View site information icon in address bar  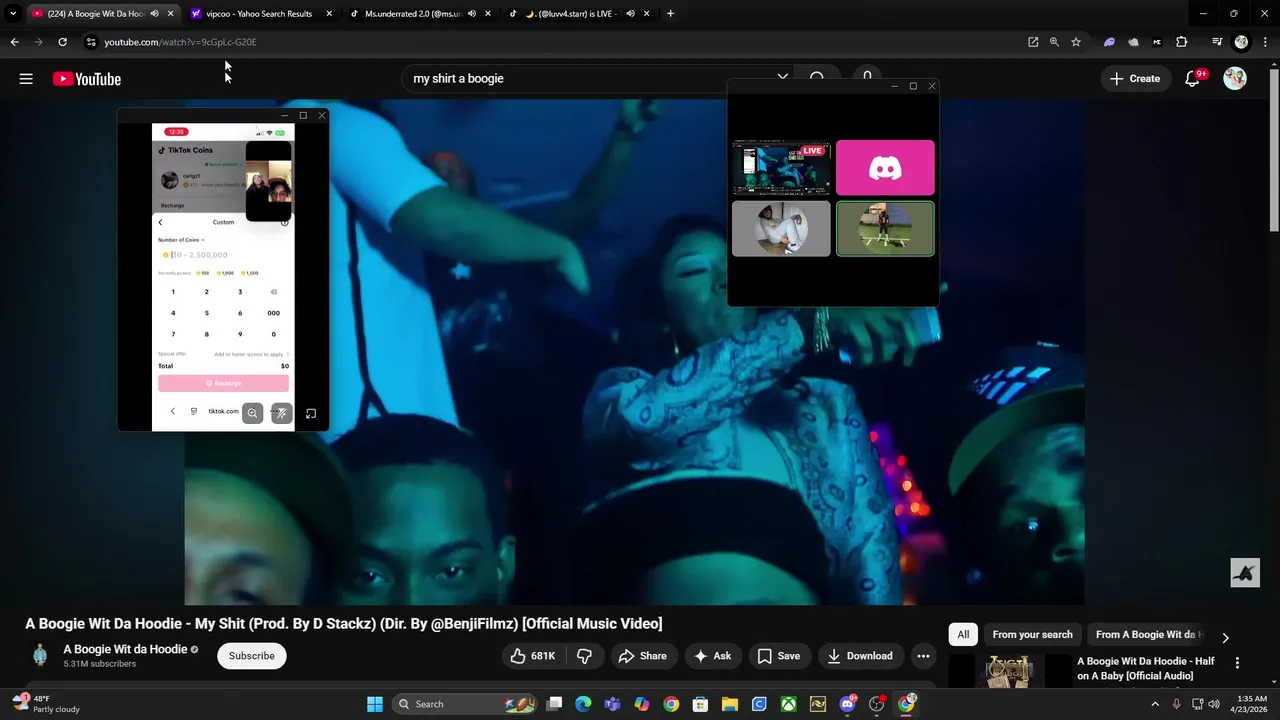tap(91, 42)
